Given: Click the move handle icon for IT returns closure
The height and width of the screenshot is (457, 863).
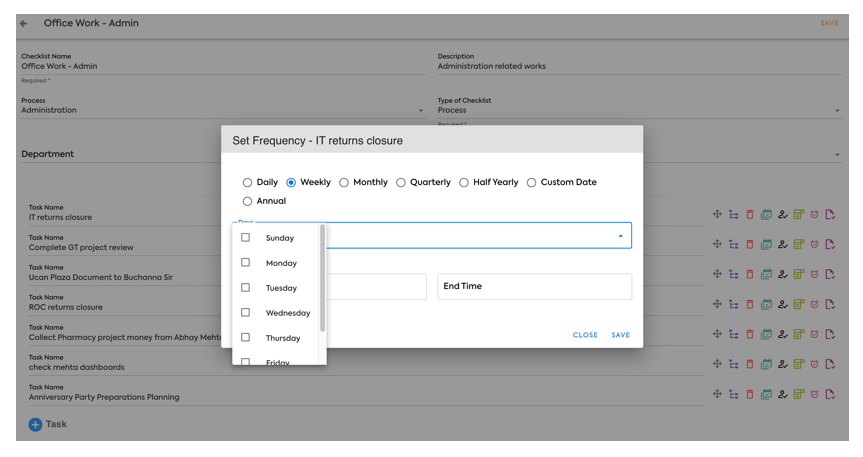Looking at the screenshot, I should pos(717,214).
